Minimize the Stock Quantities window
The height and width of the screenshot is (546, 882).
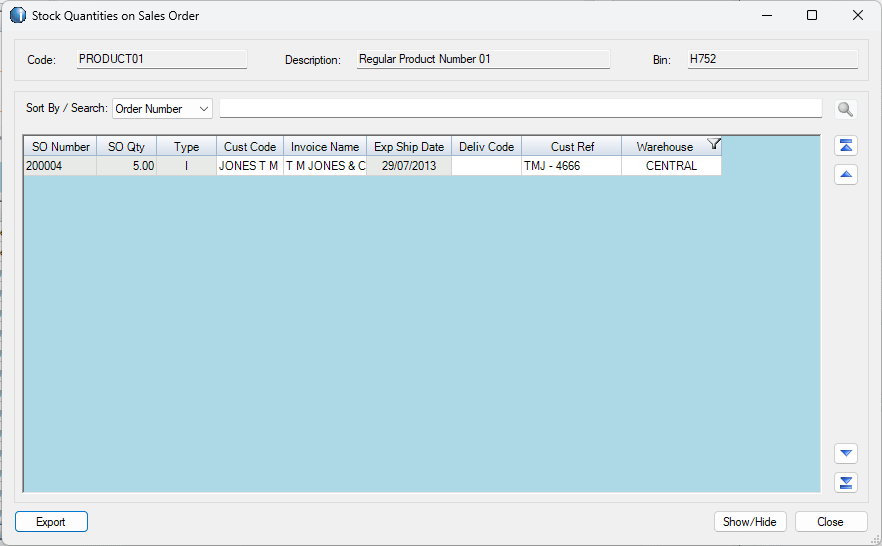pos(767,15)
